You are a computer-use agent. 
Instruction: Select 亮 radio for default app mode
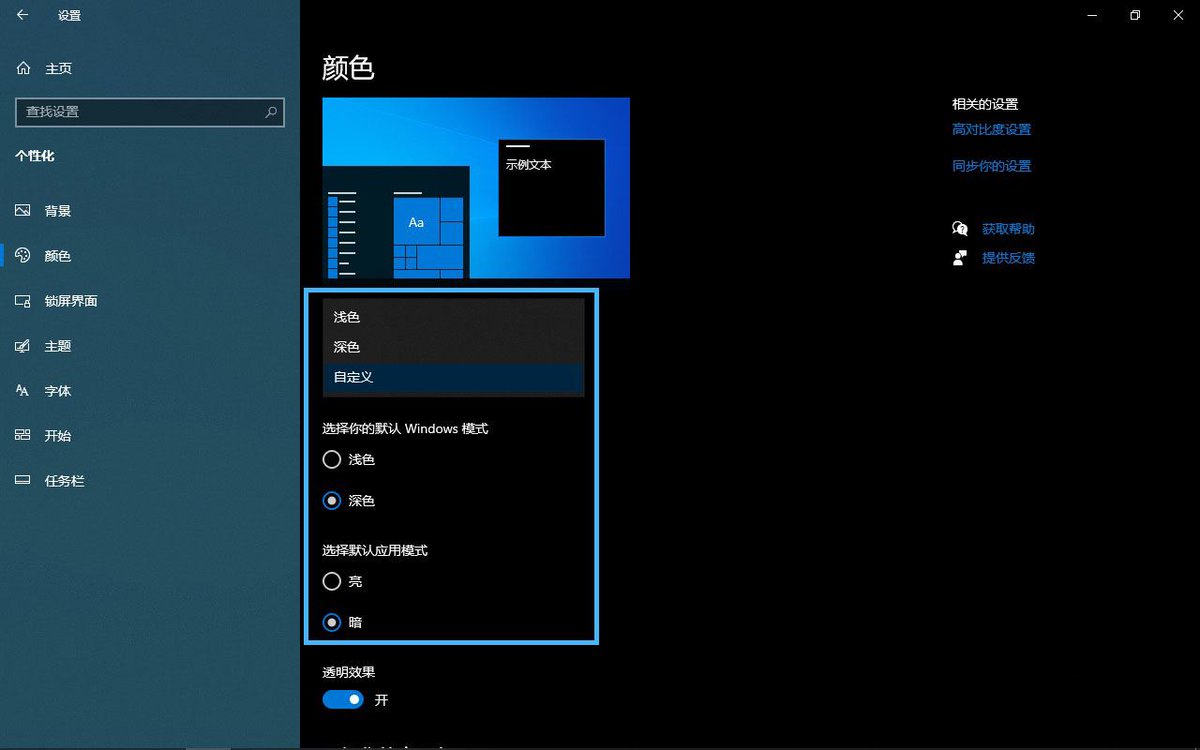pos(332,581)
